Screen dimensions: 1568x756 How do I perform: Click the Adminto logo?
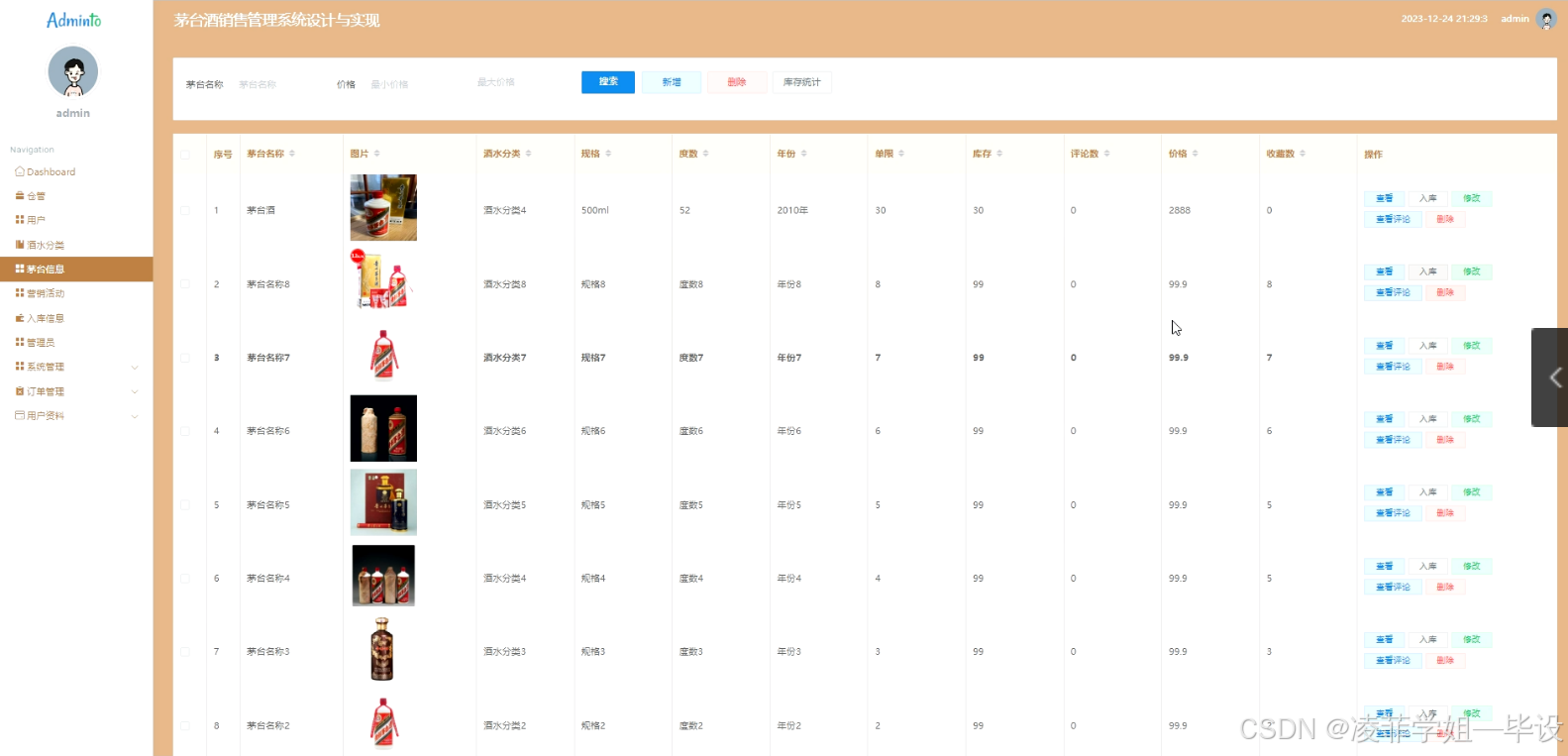point(73,20)
